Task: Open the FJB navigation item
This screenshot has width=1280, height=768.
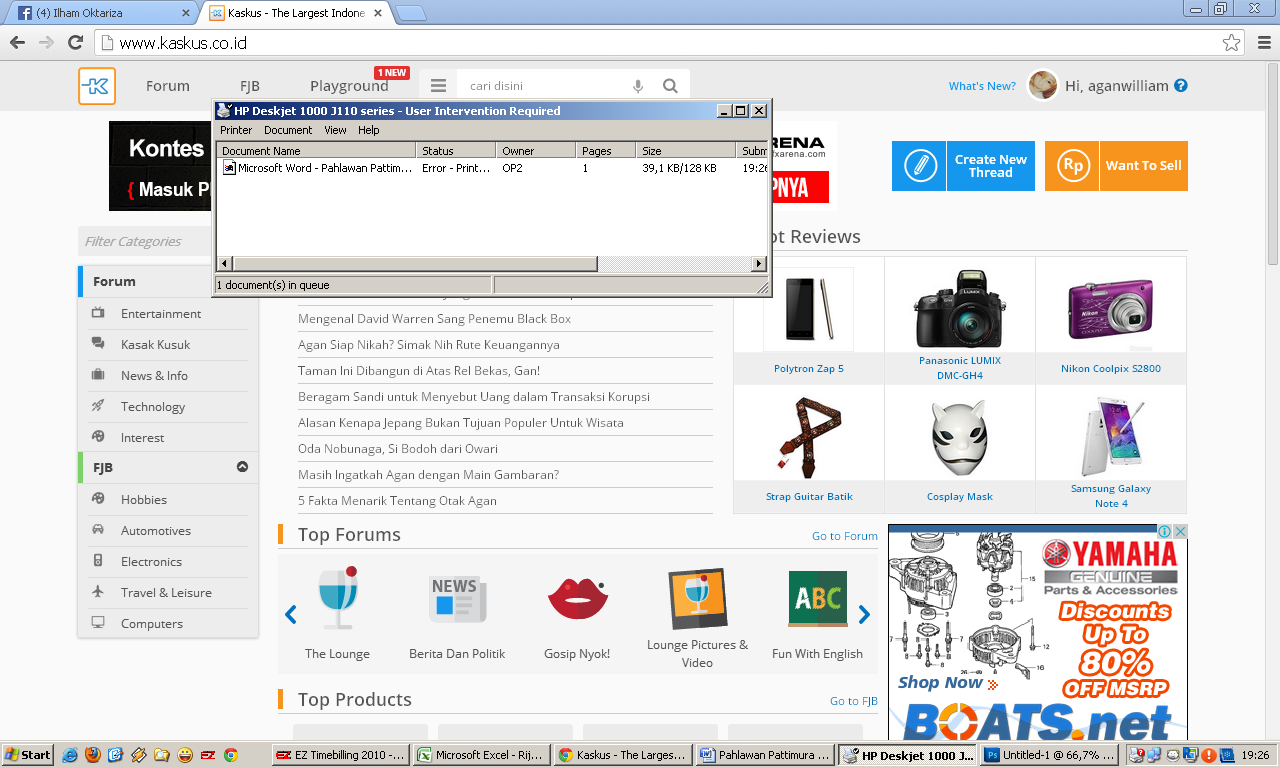Action: click(x=250, y=86)
